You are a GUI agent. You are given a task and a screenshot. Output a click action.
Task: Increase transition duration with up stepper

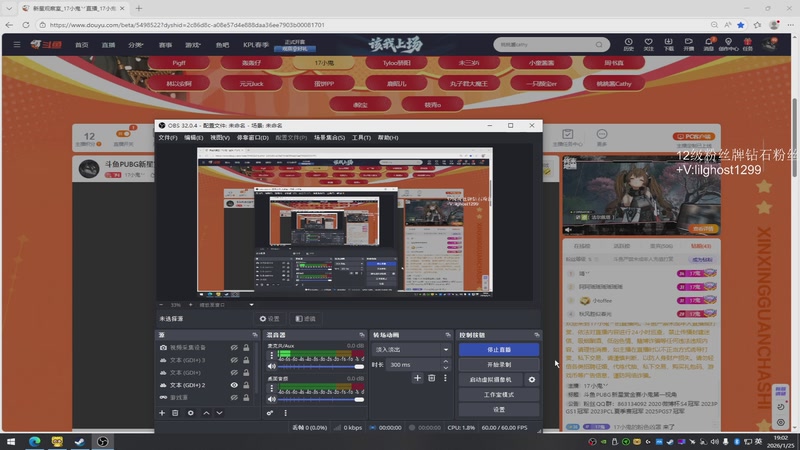[445, 362]
